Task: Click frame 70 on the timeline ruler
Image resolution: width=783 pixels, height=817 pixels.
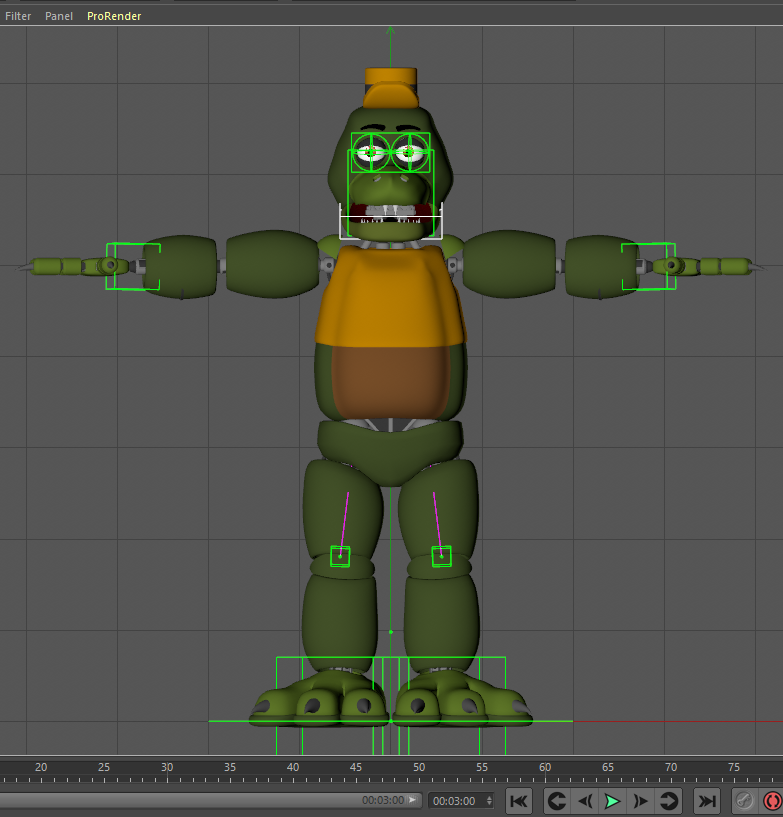Action: click(671, 768)
